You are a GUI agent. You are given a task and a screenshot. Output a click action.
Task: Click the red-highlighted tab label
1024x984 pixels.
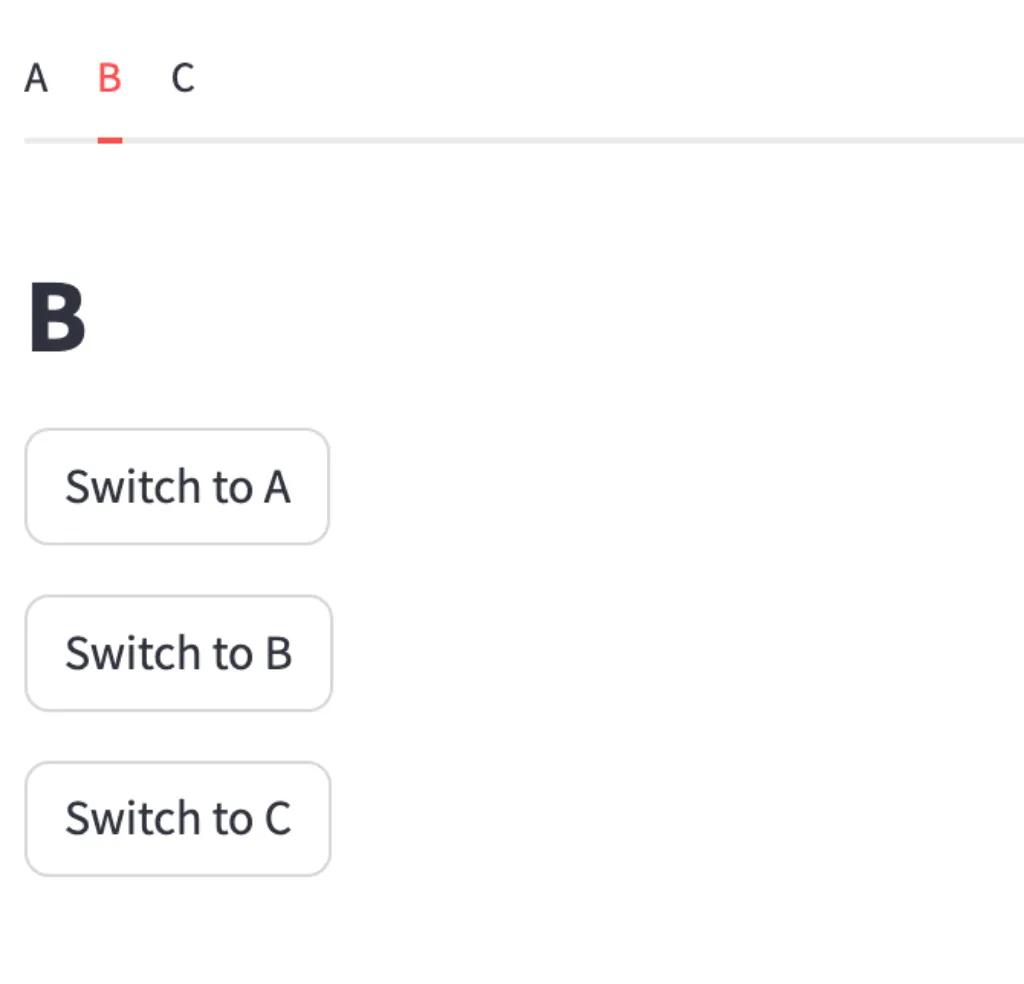(110, 78)
